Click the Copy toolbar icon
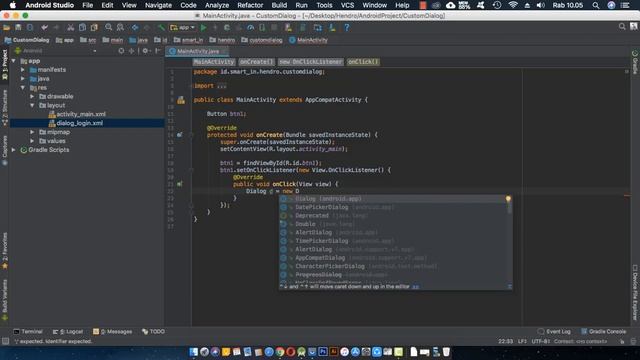The width and height of the screenshot is (640, 360). coord(82,27)
